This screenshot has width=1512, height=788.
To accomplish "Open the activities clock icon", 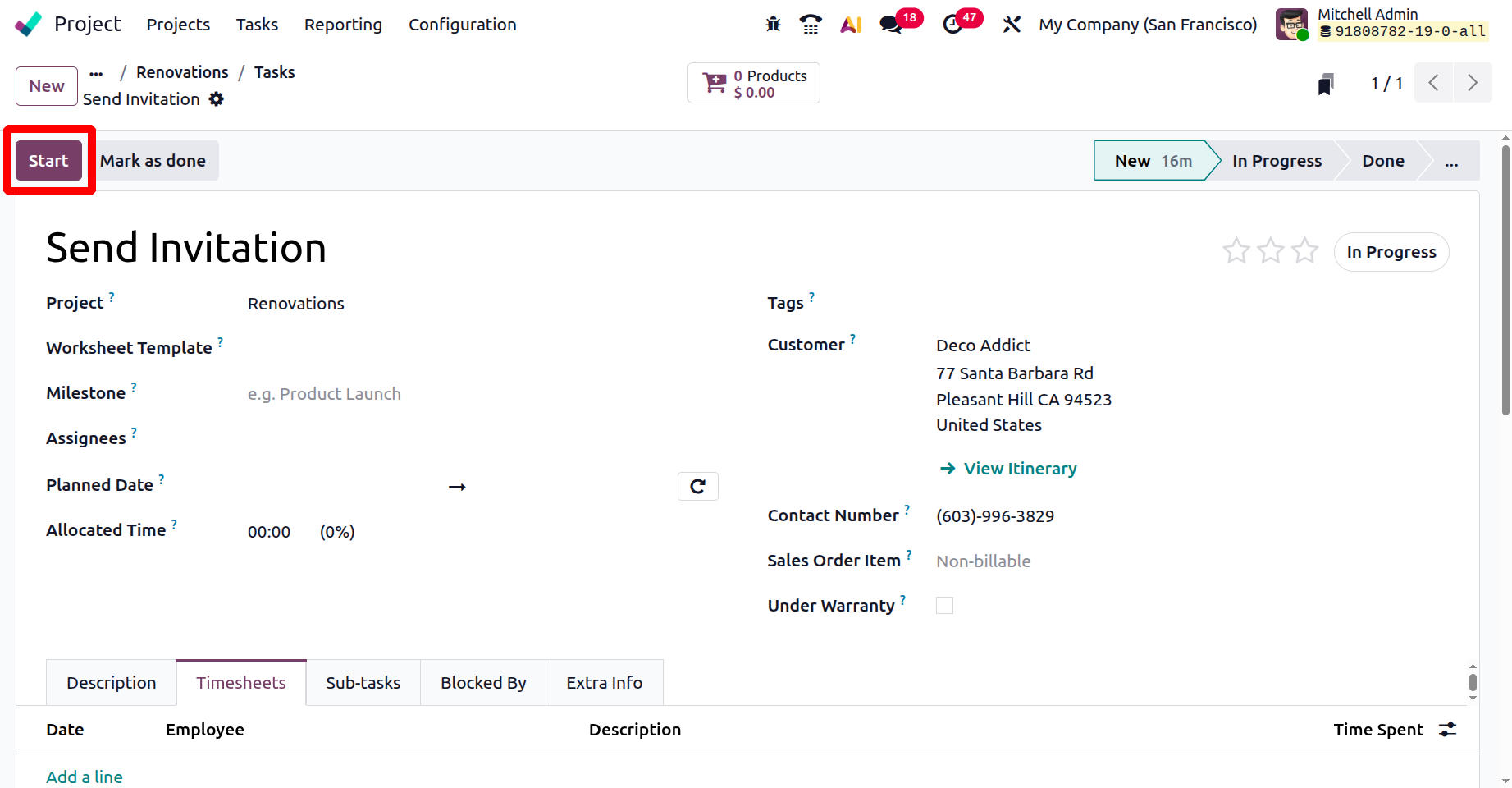I will [x=952, y=25].
